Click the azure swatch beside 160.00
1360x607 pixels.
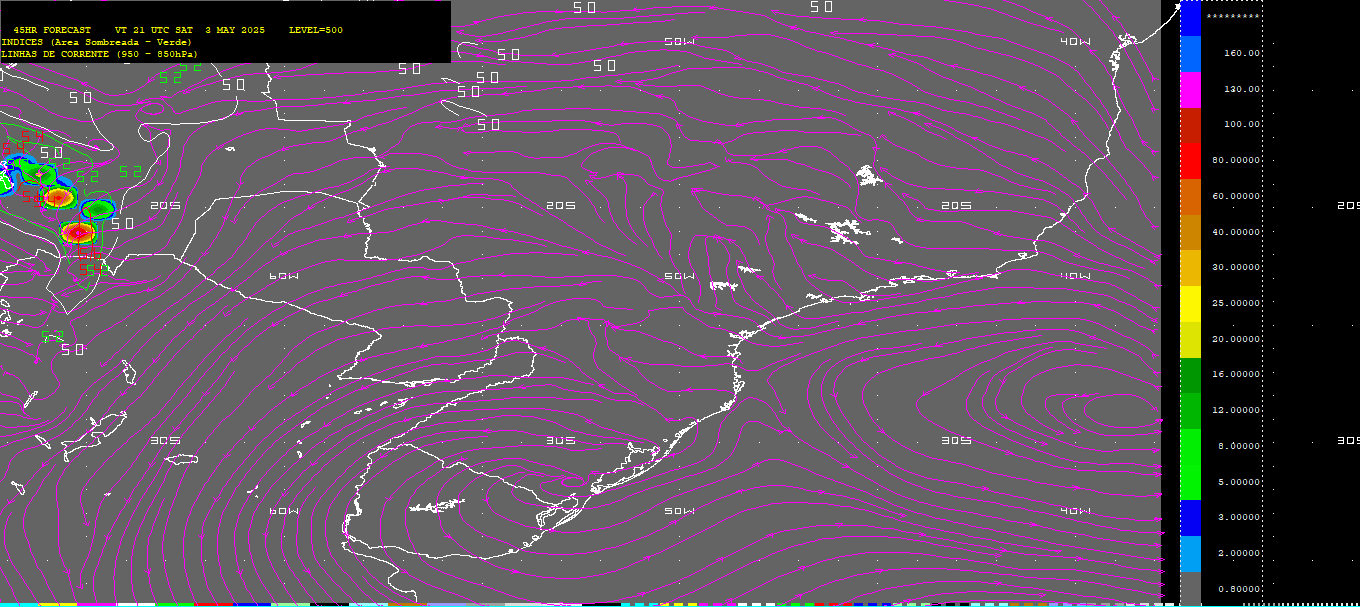click(1190, 55)
